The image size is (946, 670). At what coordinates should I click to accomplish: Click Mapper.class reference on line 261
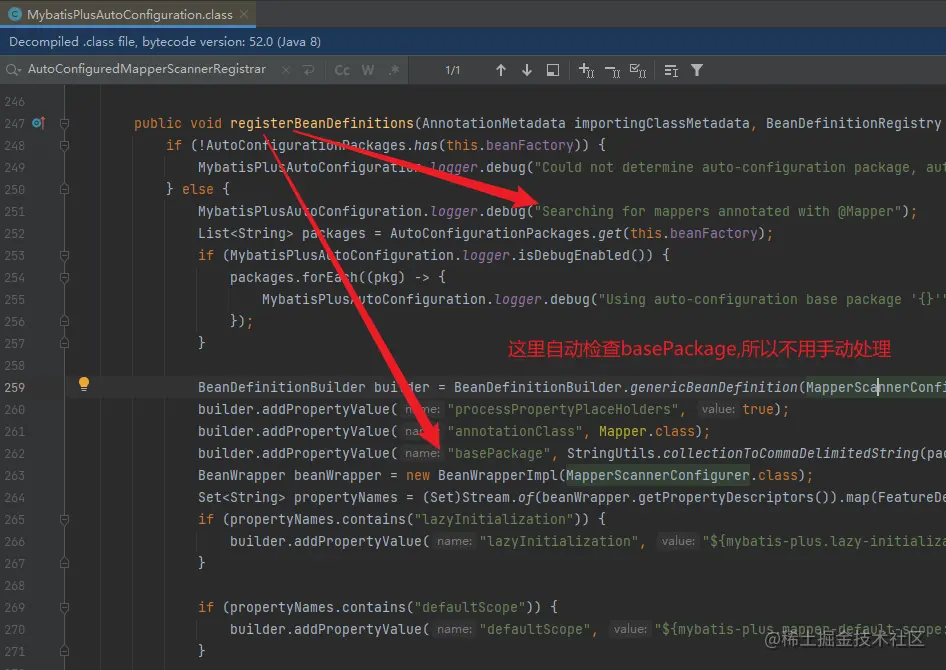point(646,431)
